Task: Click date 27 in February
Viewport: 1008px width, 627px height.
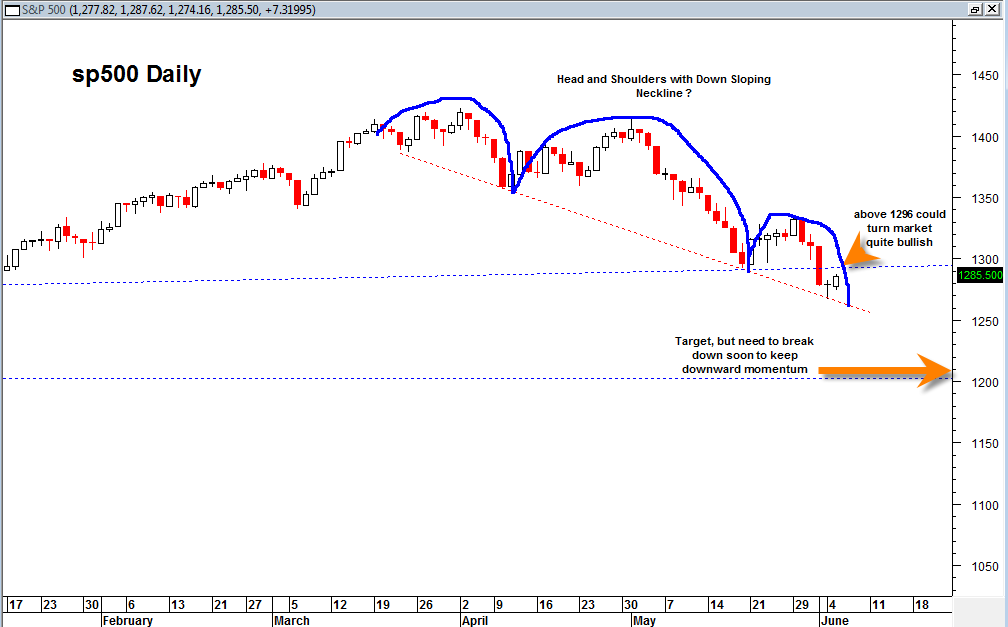Action: (255, 604)
